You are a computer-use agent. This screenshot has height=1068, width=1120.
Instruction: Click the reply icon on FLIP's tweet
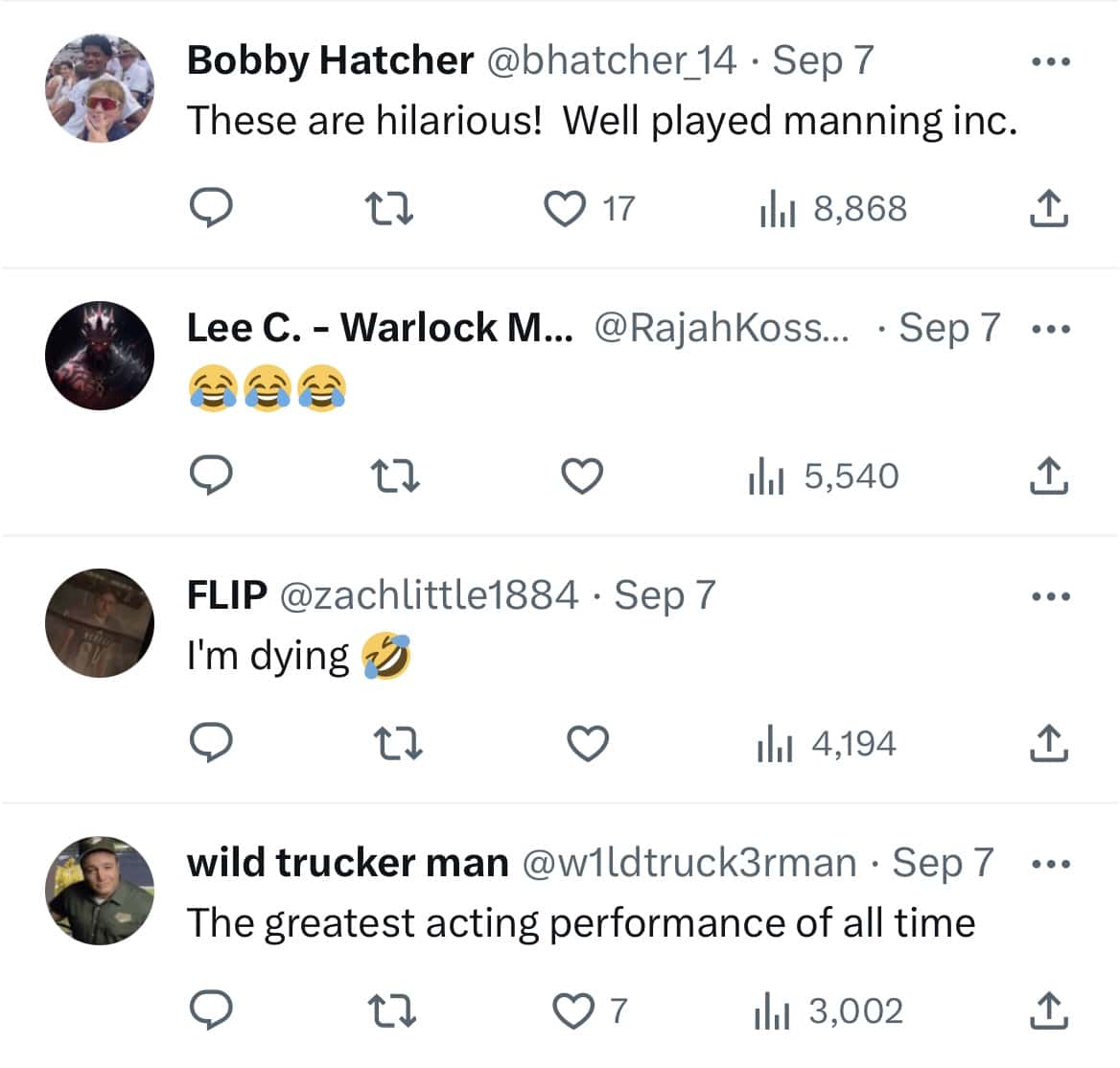point(213,741)
